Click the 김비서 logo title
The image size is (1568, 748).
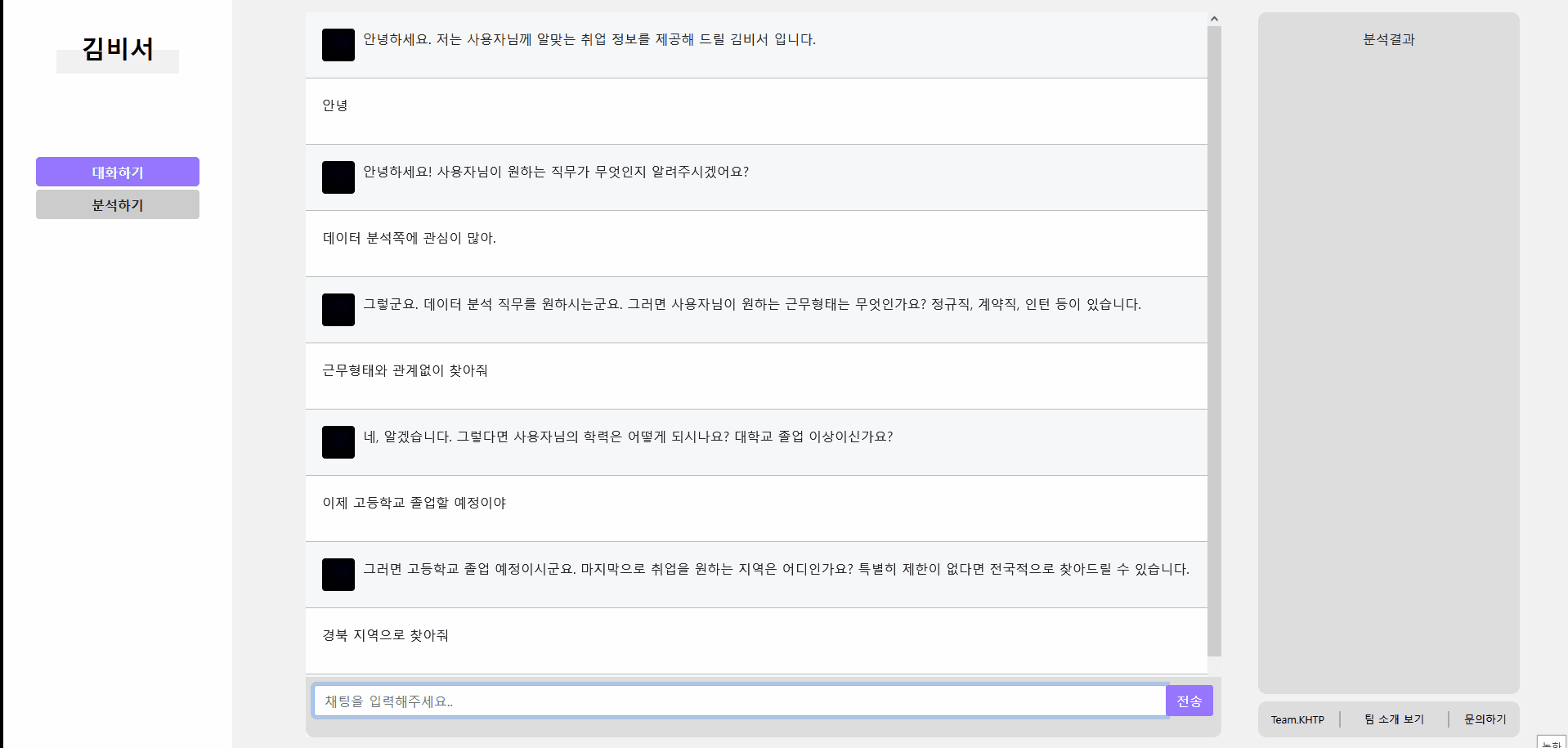pyautogui.click(x=118, y=50)
